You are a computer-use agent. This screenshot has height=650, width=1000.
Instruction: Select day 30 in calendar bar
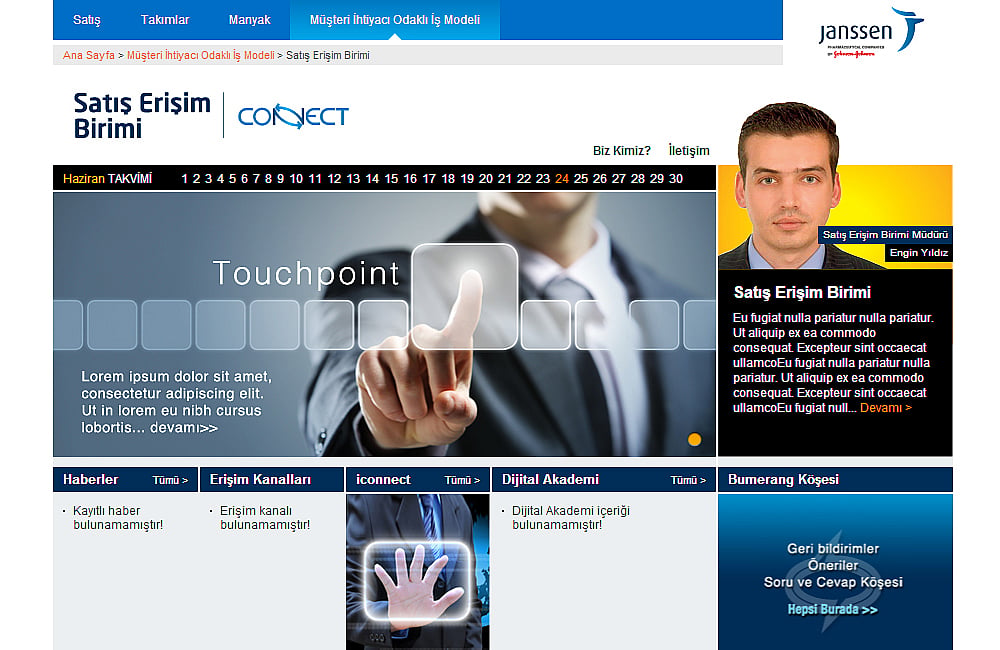tap(675, 179)
